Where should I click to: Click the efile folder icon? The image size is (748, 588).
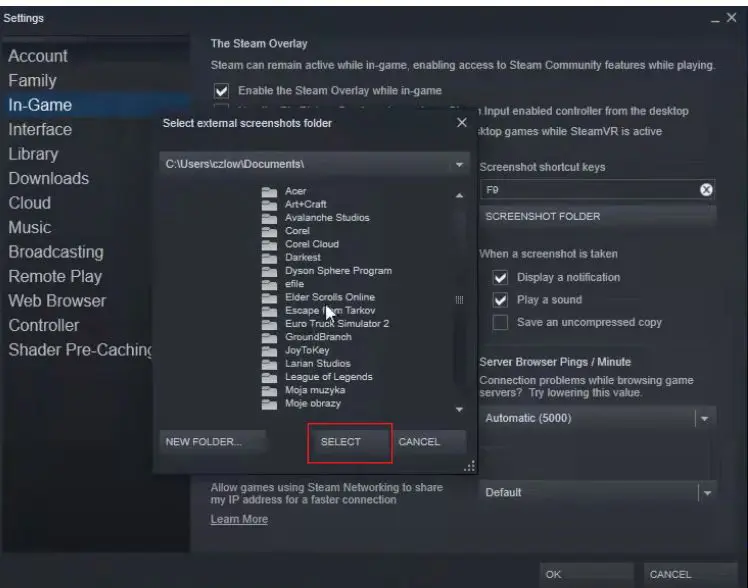[x=269, y=285]
